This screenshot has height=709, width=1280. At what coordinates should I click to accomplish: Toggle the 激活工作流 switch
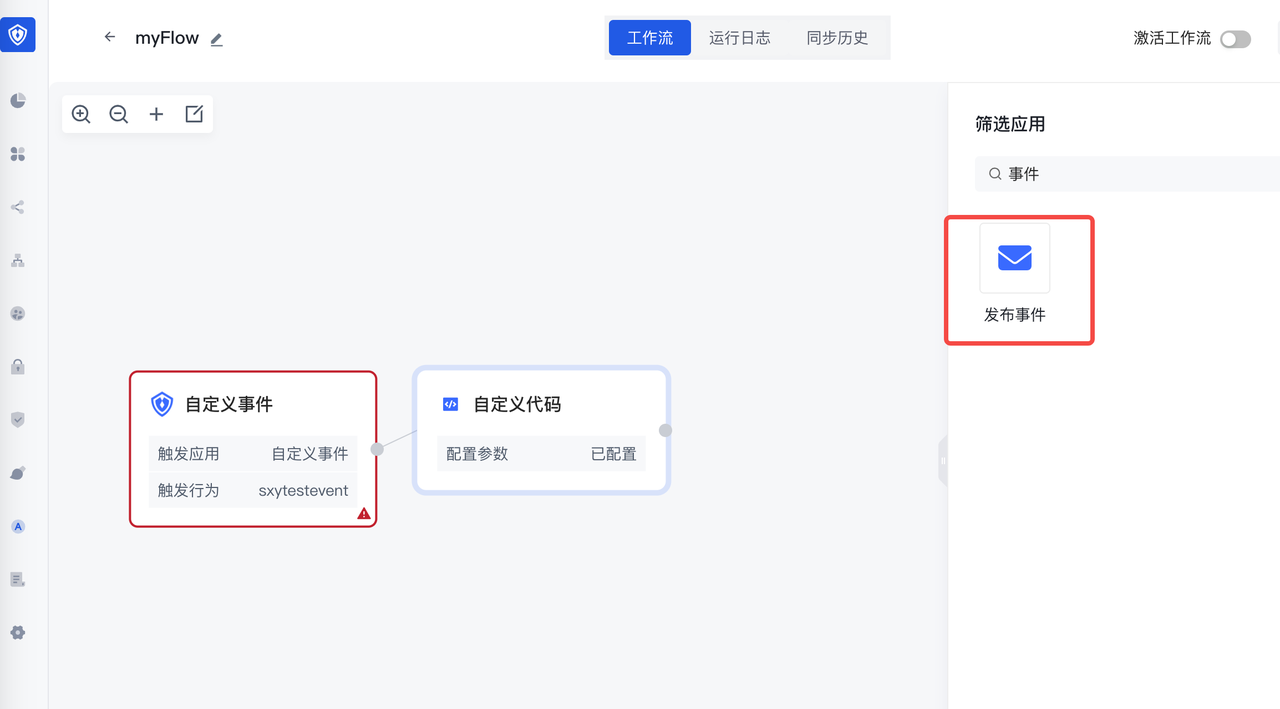point(1235,39)
